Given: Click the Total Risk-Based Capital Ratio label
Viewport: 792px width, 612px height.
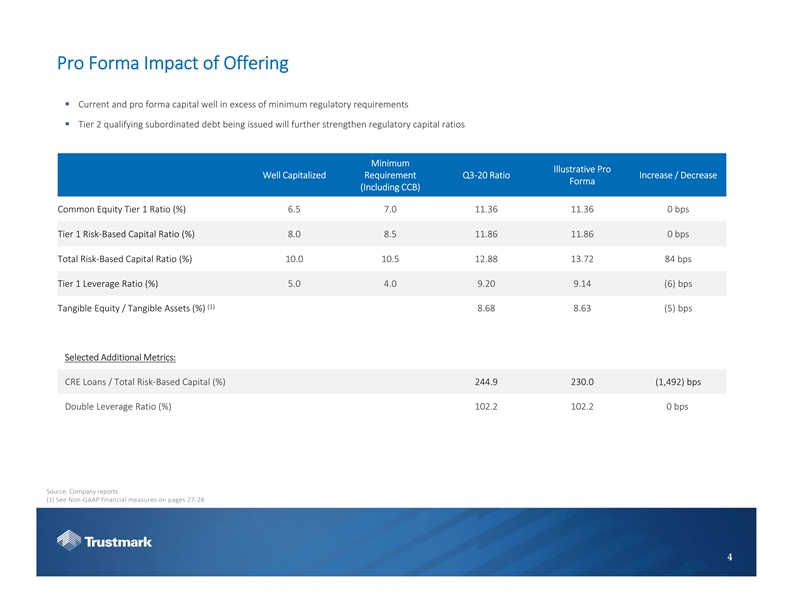Looking at the screenshot, I should [x=125, y=259].
